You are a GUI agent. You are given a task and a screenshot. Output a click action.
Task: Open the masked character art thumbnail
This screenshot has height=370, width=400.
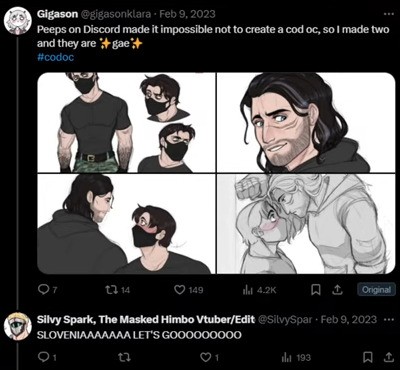(126, 122)
